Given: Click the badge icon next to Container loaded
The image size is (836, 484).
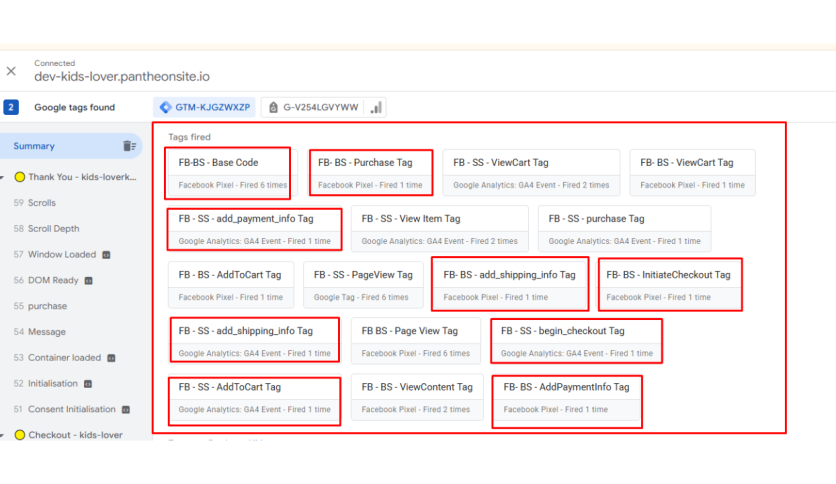Looking at the screenshot, I should 111,358.
